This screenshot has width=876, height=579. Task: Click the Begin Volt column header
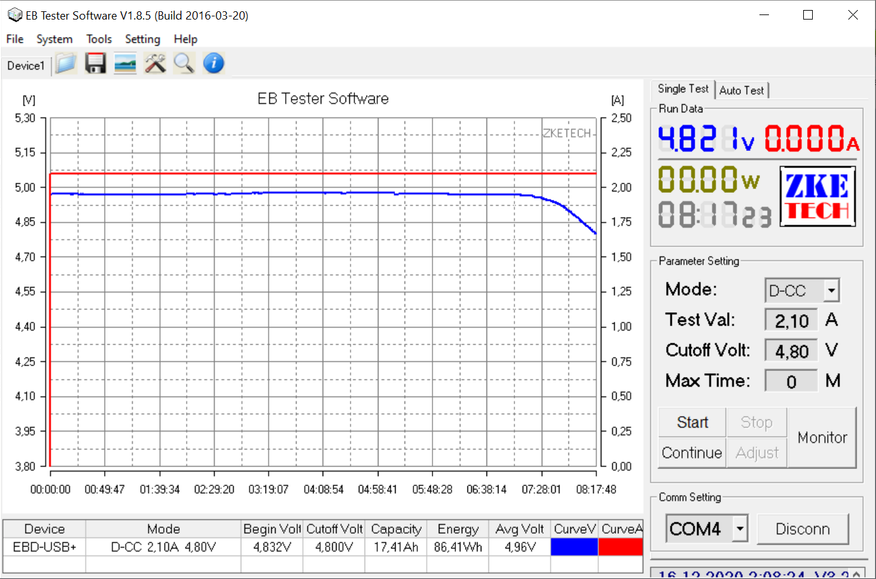[x=272, y=529]
